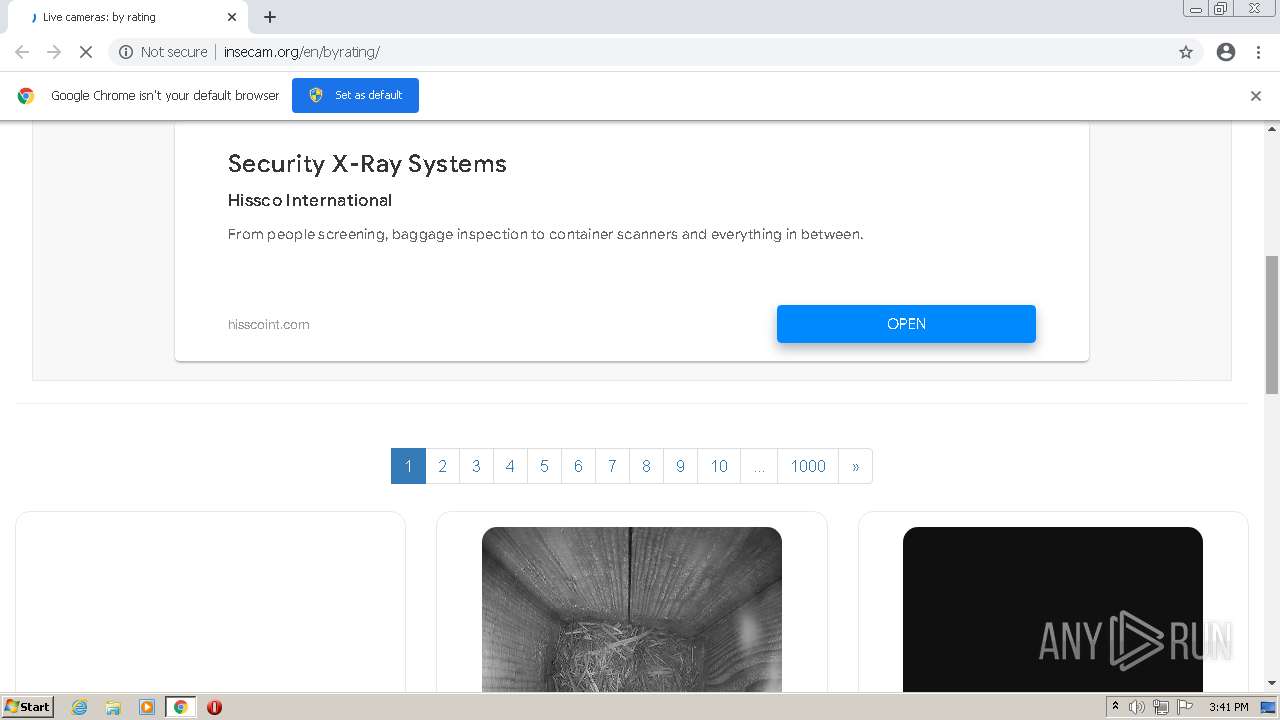Click the Security X-Ray Systems ad title
The image size is (1280, 720).
367,164
